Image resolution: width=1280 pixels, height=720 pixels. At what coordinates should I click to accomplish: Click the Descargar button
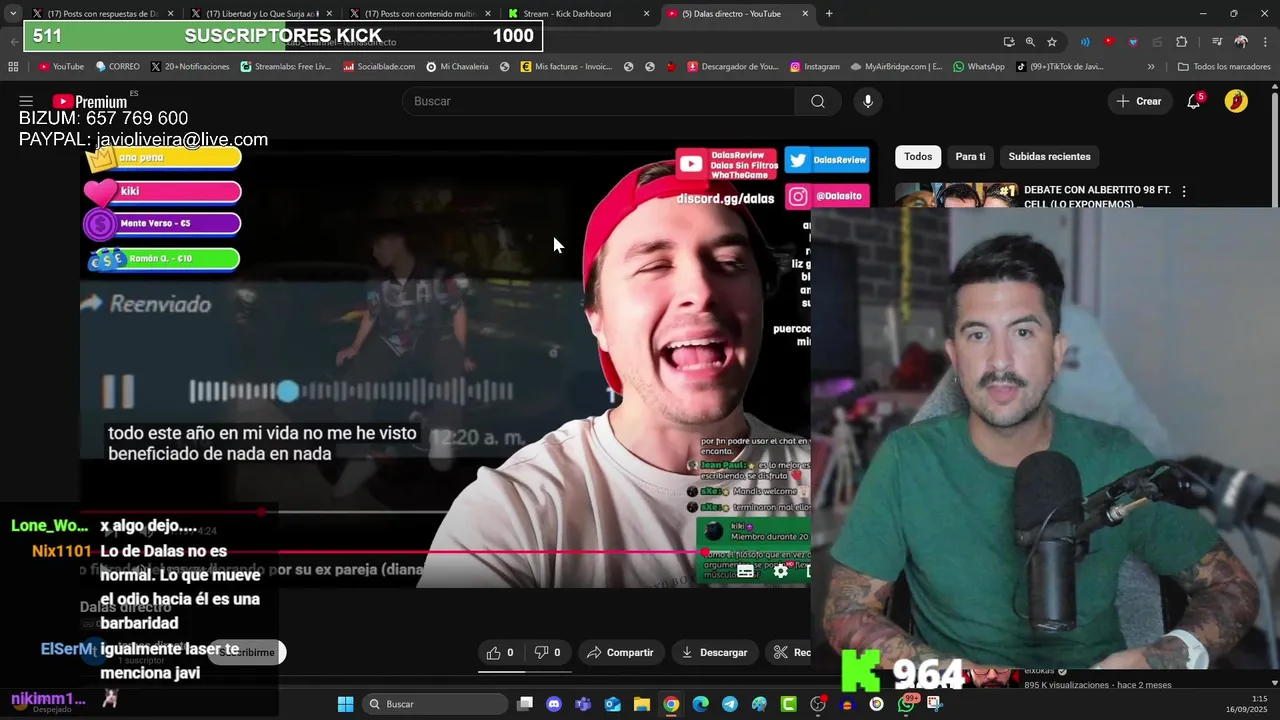[714, 652]
